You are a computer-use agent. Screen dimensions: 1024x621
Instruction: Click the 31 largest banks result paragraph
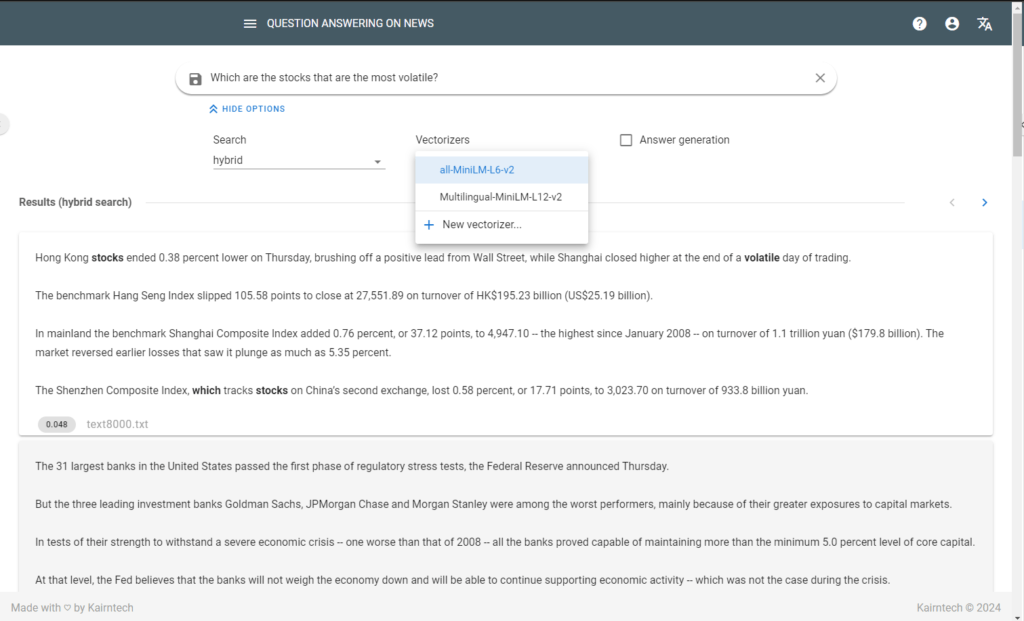pyautogui.click(x=352, y=466)
